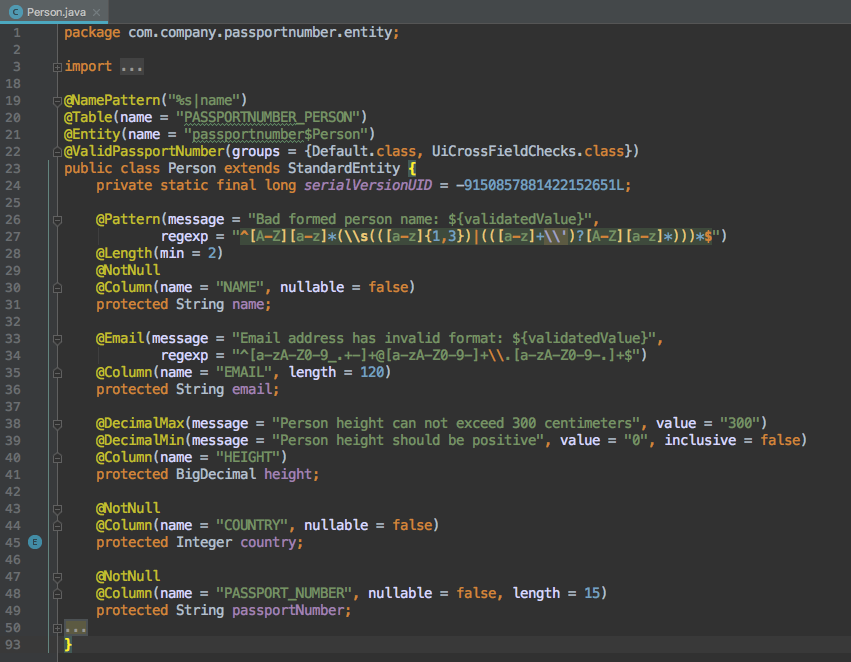The image size is (851, 662).
Task: Click the '...' folded code placeholder on line 50
Action: pyautogui.click(x=76, y=628)
